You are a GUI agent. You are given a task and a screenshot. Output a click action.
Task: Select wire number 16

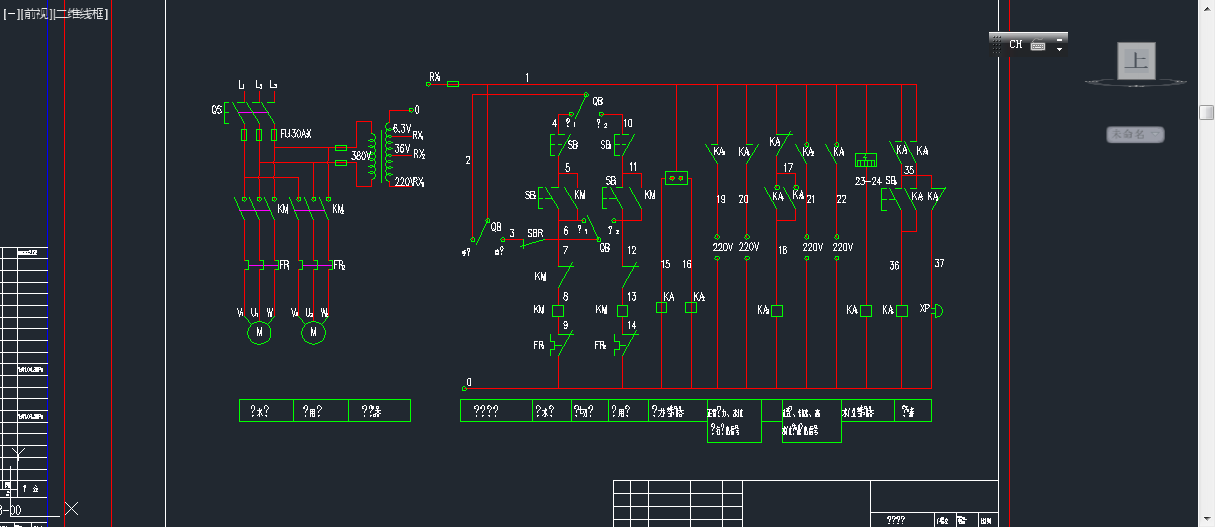tap(687, 264)
